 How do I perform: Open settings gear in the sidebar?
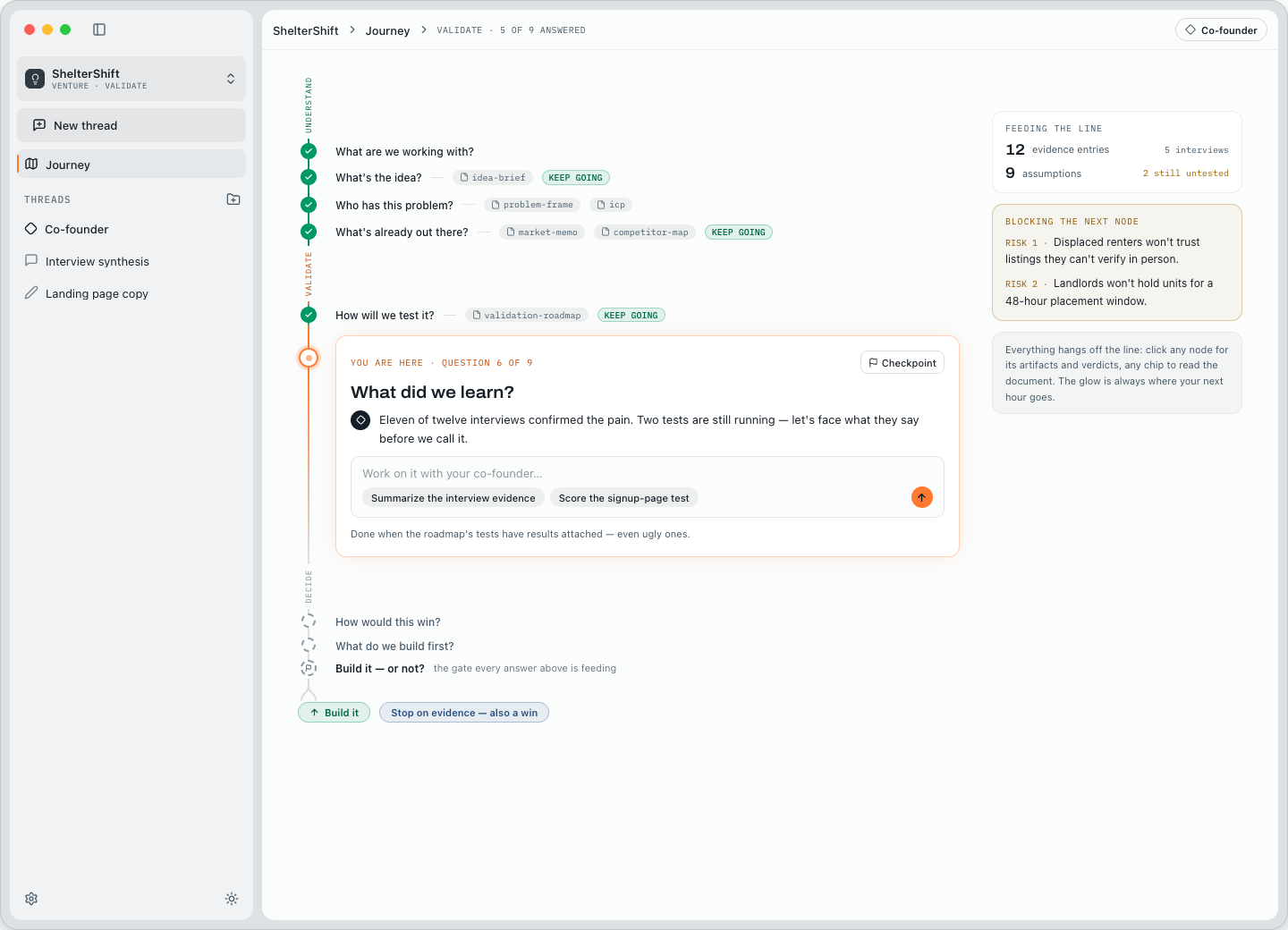pyautogui.click(x=31, y=899)
